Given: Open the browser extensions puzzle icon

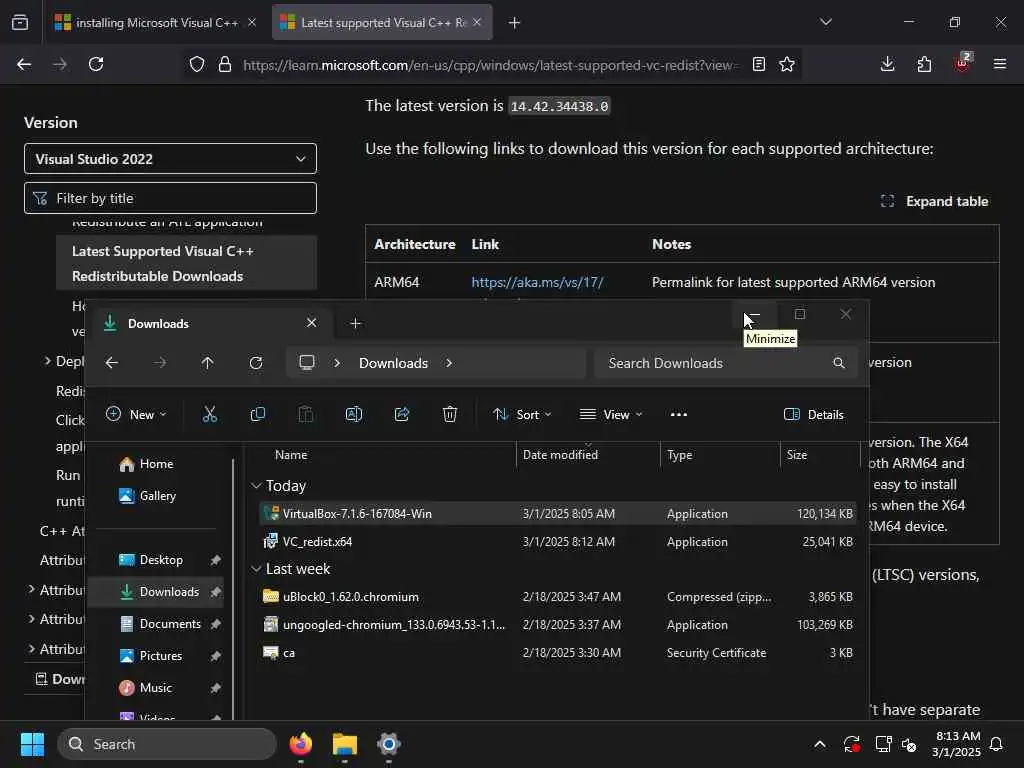Looking at the screenshot, I should [x=924, y=64].
